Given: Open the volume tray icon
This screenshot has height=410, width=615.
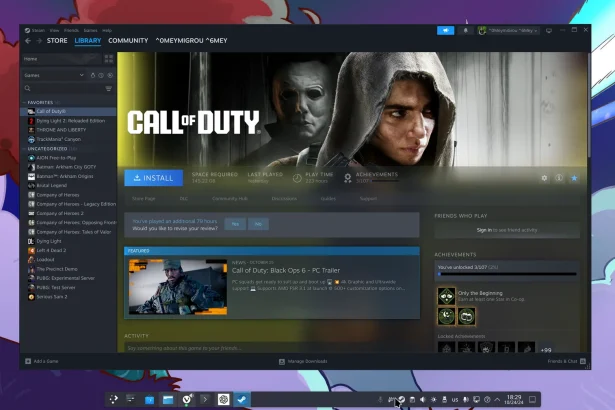Looking at the screenshot, I should click(x=423, y=399).
